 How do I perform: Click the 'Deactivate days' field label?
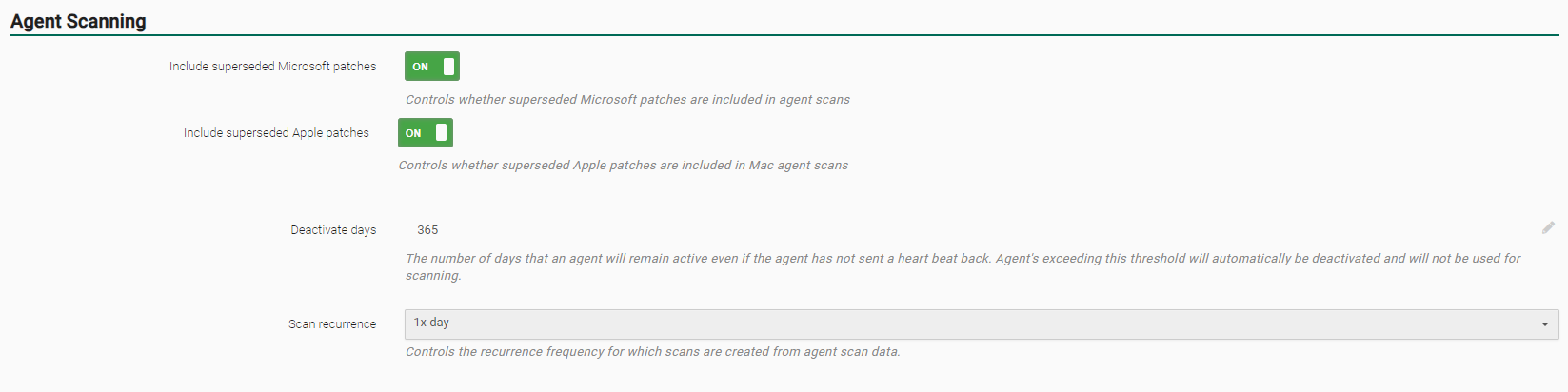coord(333,230)
